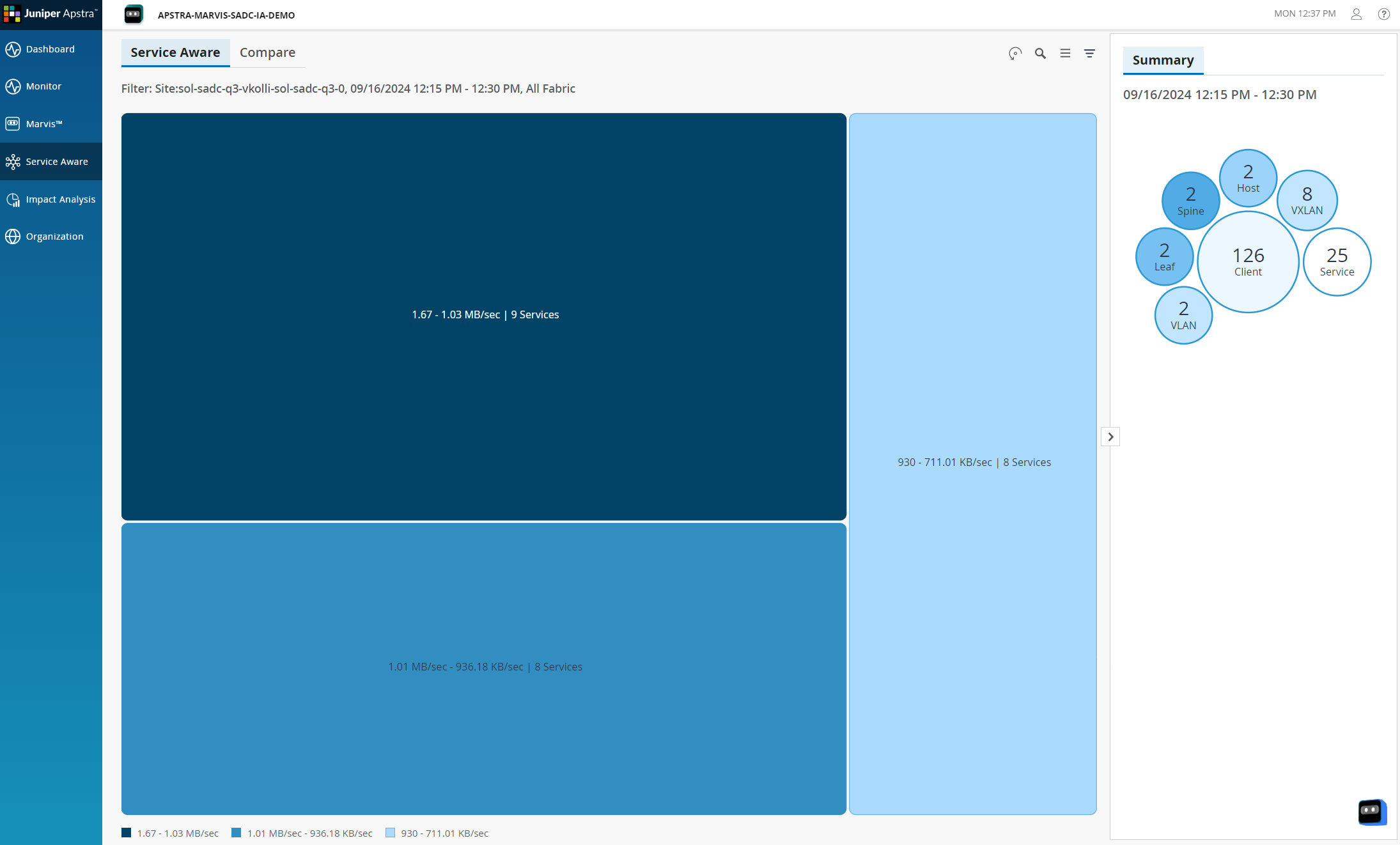Click light blue 930 - 711.01 KB/sec legend swatch
The width and height of the screenshot is (1400, 845).
click(x=391, y=833)
